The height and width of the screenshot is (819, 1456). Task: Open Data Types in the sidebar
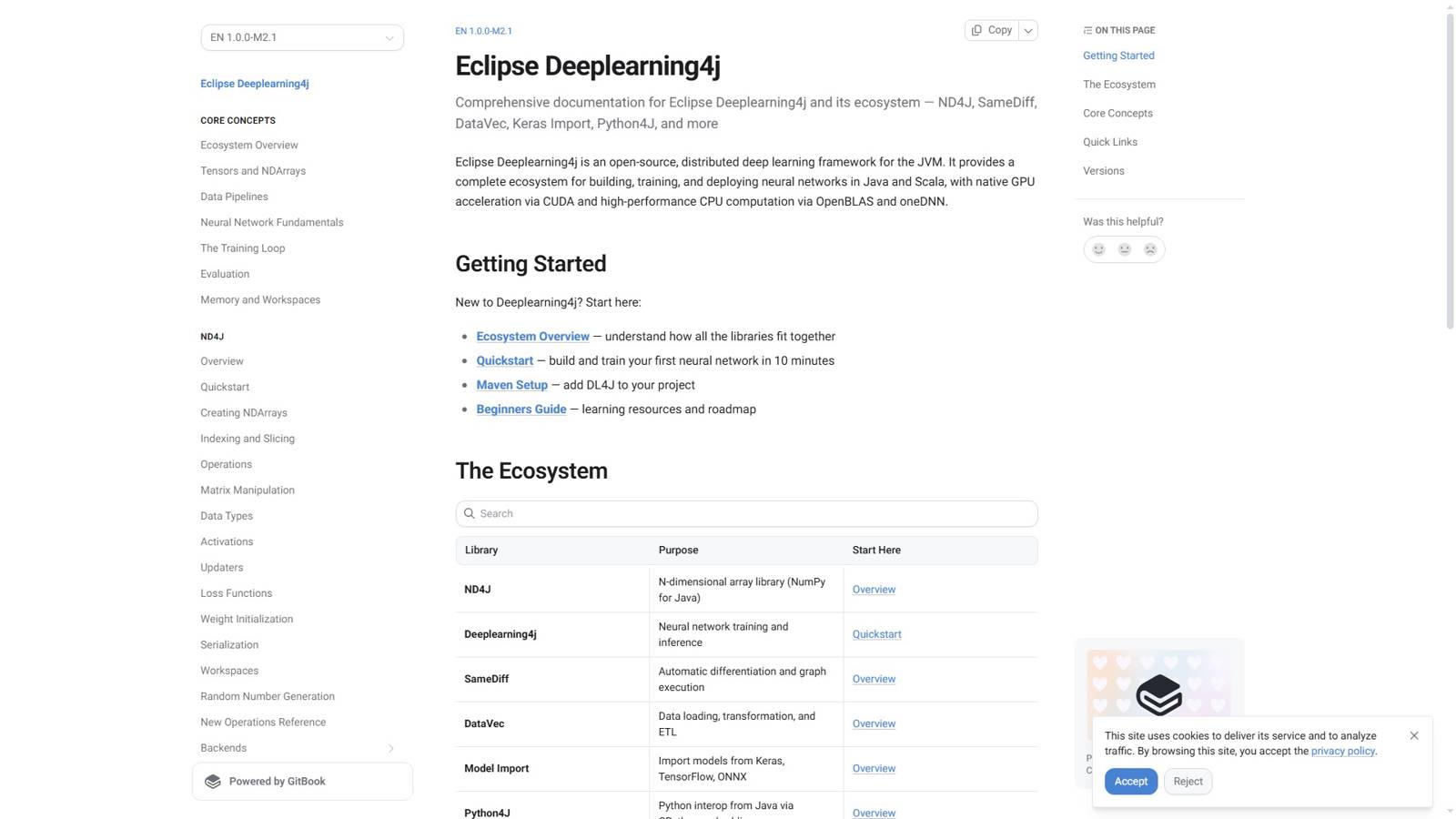pyautogui.click(x=227, y=516)
